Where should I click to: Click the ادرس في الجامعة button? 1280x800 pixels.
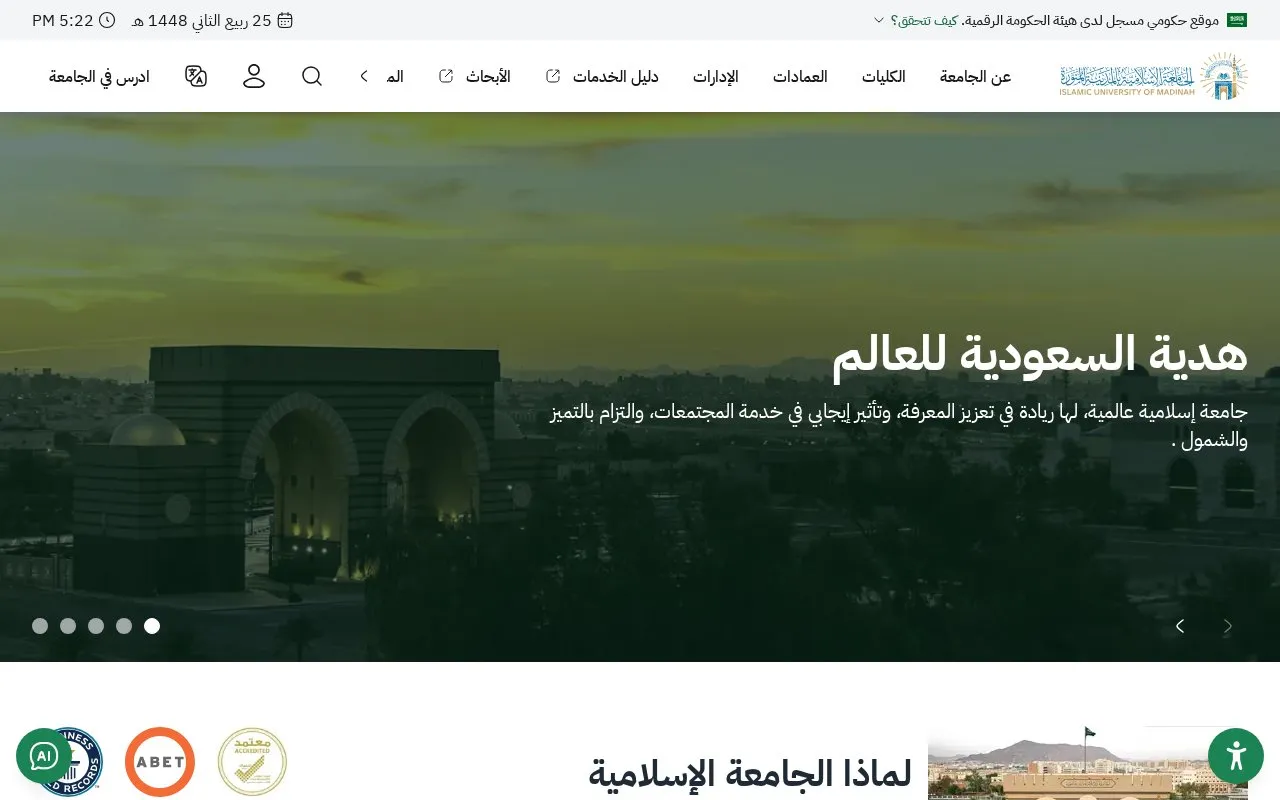pos(99,76)
